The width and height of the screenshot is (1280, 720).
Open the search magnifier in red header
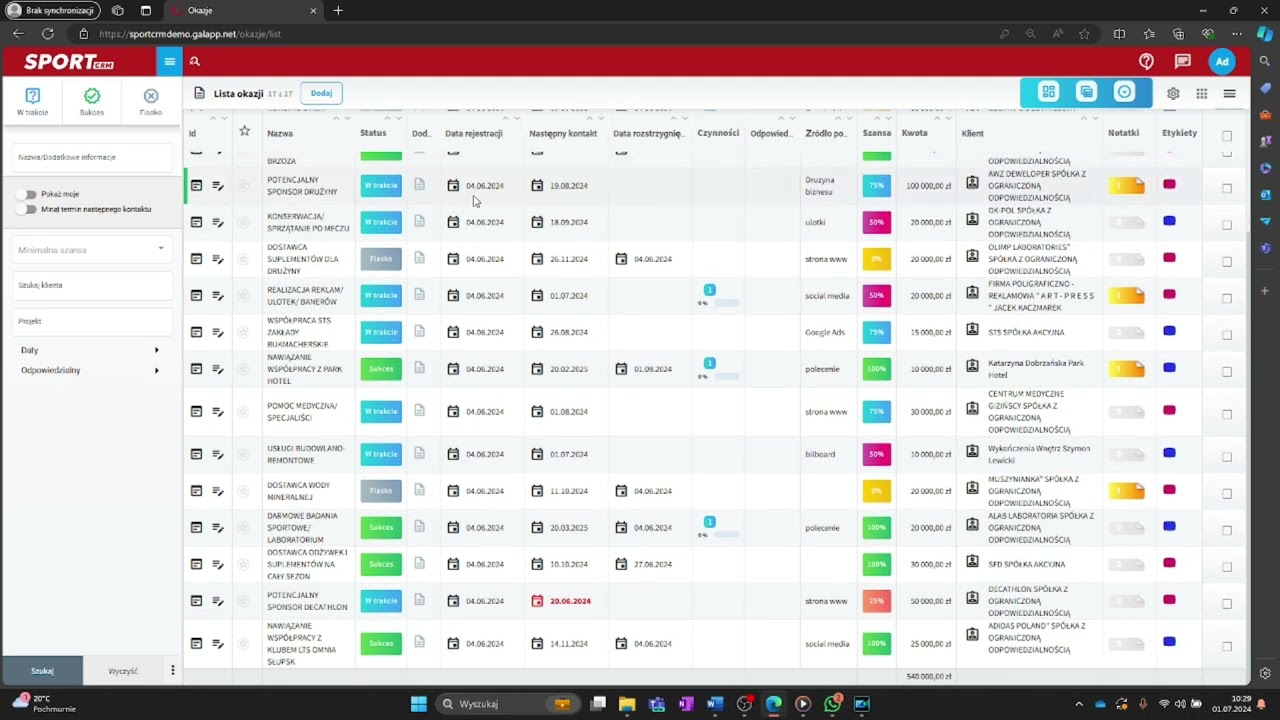point(195,62)
